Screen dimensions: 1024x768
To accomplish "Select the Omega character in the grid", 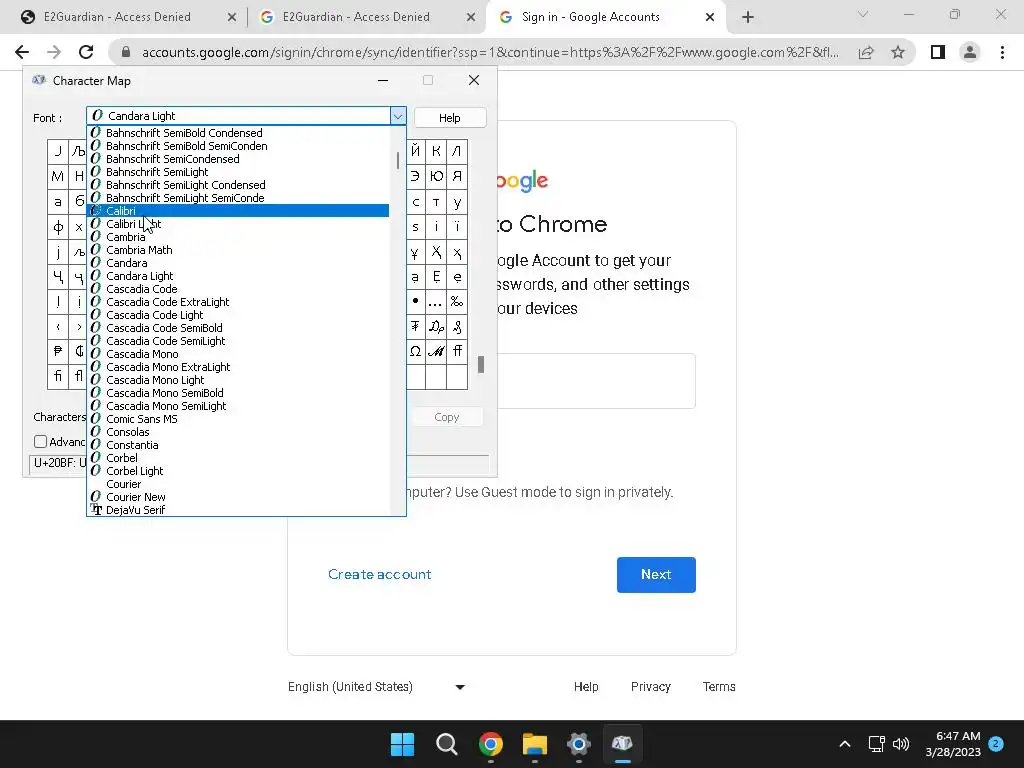I will 415,352.
